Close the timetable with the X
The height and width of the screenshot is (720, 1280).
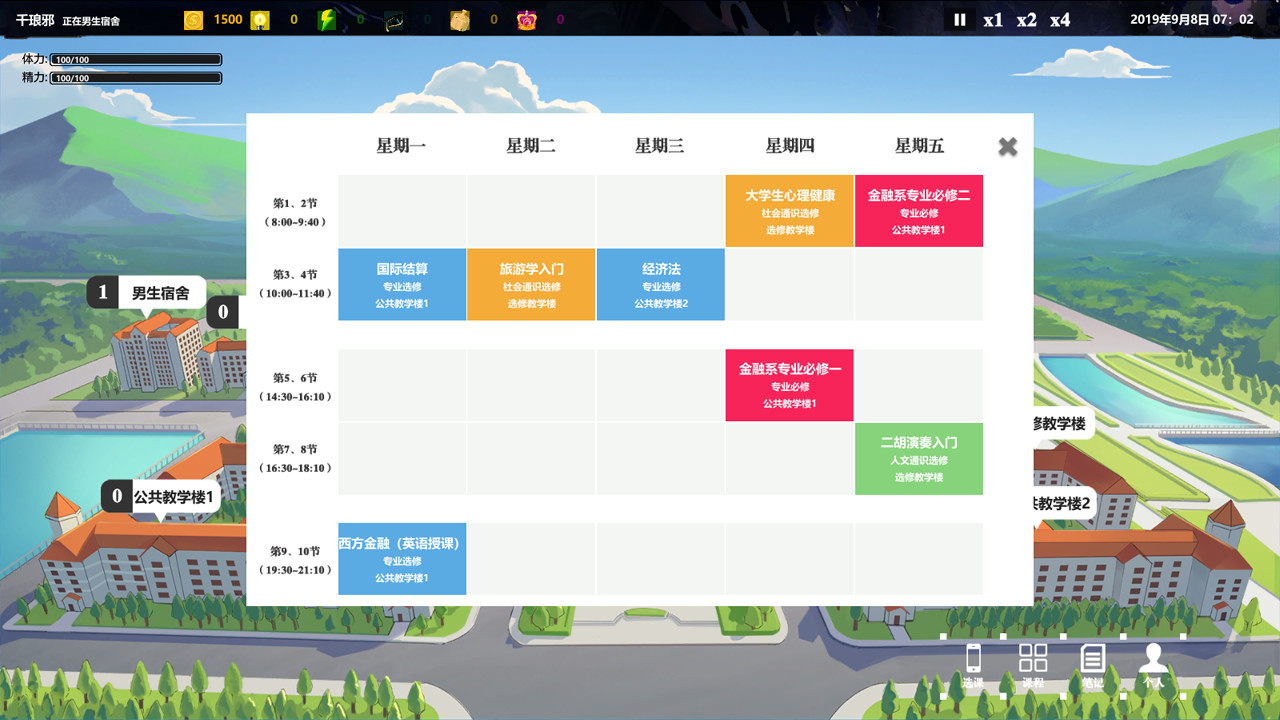[x=1008, y=147]
